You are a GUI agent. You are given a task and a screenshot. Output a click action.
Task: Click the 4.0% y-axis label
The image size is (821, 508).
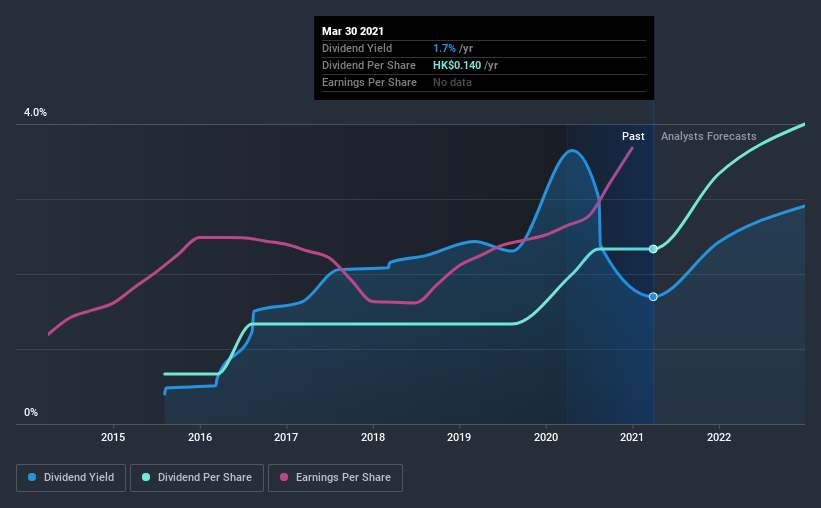(x=35, y=113)
